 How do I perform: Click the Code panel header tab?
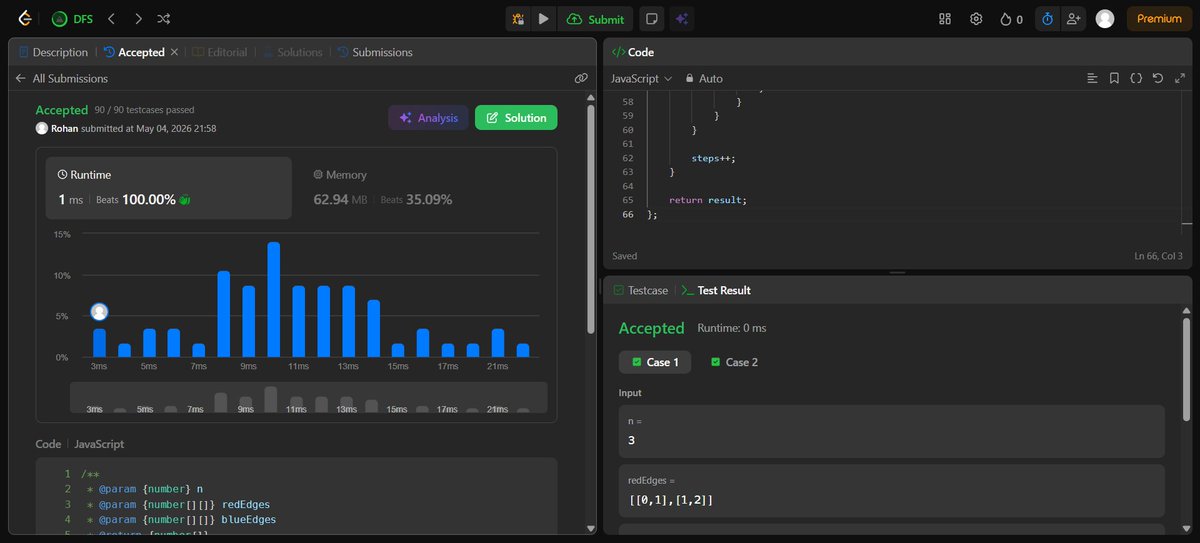click(x=633, y=52)
